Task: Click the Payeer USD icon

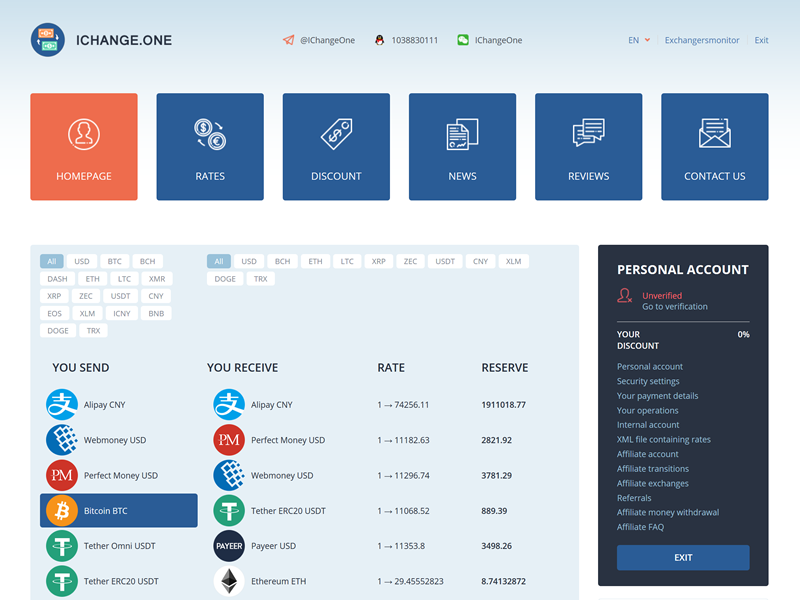Action: point(229,545)
